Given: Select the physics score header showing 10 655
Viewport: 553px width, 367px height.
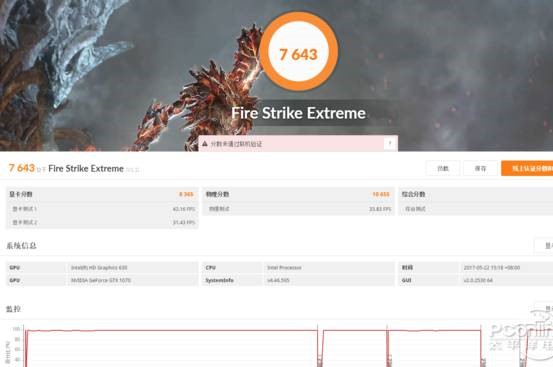Looking at the screenshot, I should [x=298, y=194].
